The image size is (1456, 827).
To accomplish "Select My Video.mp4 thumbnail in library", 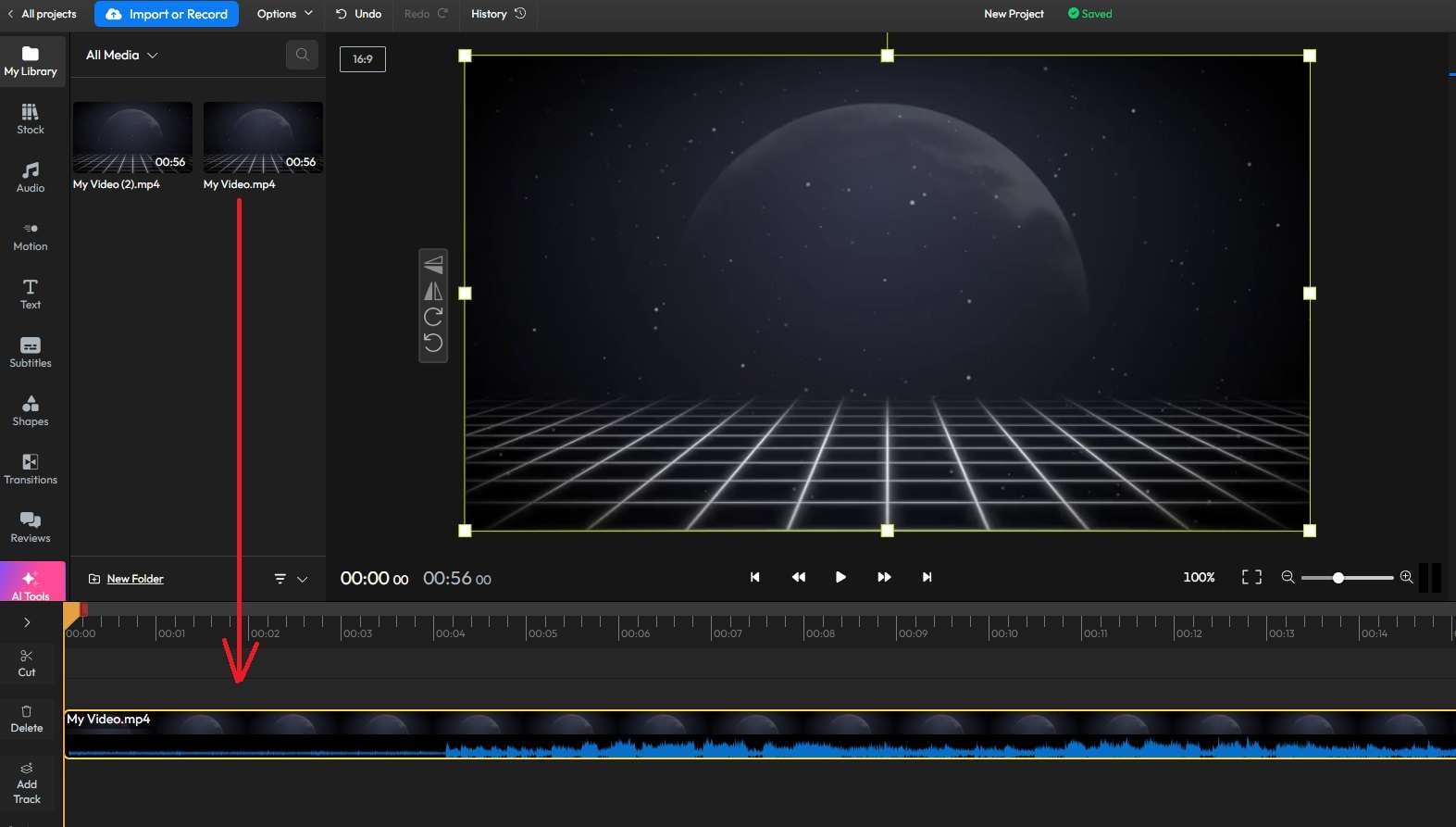I will click(x=264, y=137).
